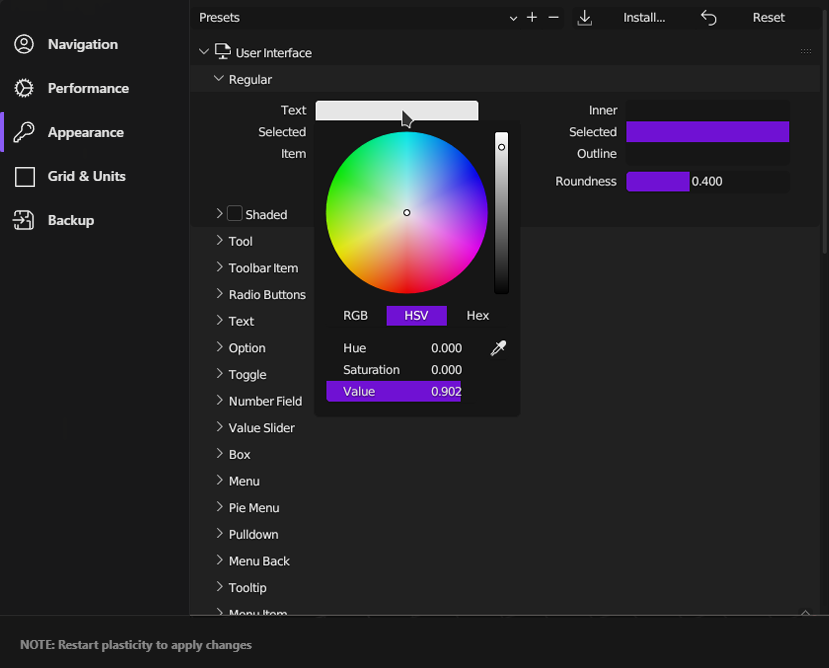Click the eyedropper color sampler icon
829x668 pixels.
[498, 348]
